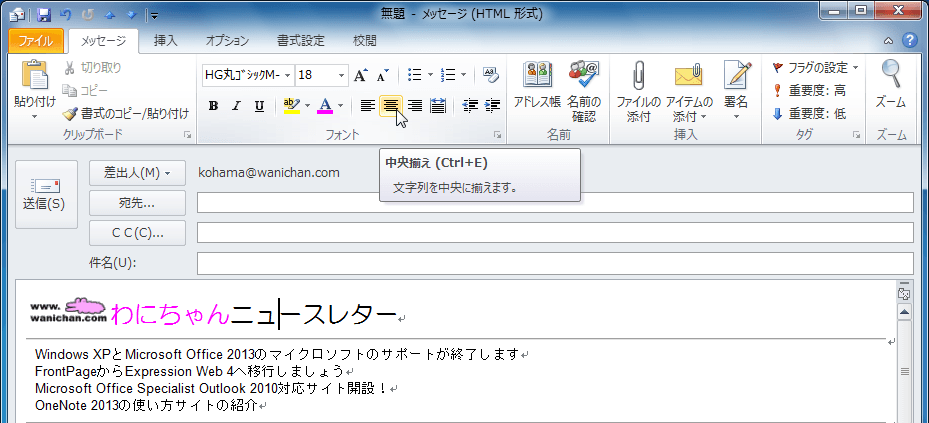
Task: Expand text highlight color arrow
Action: (x=307, y=106)
